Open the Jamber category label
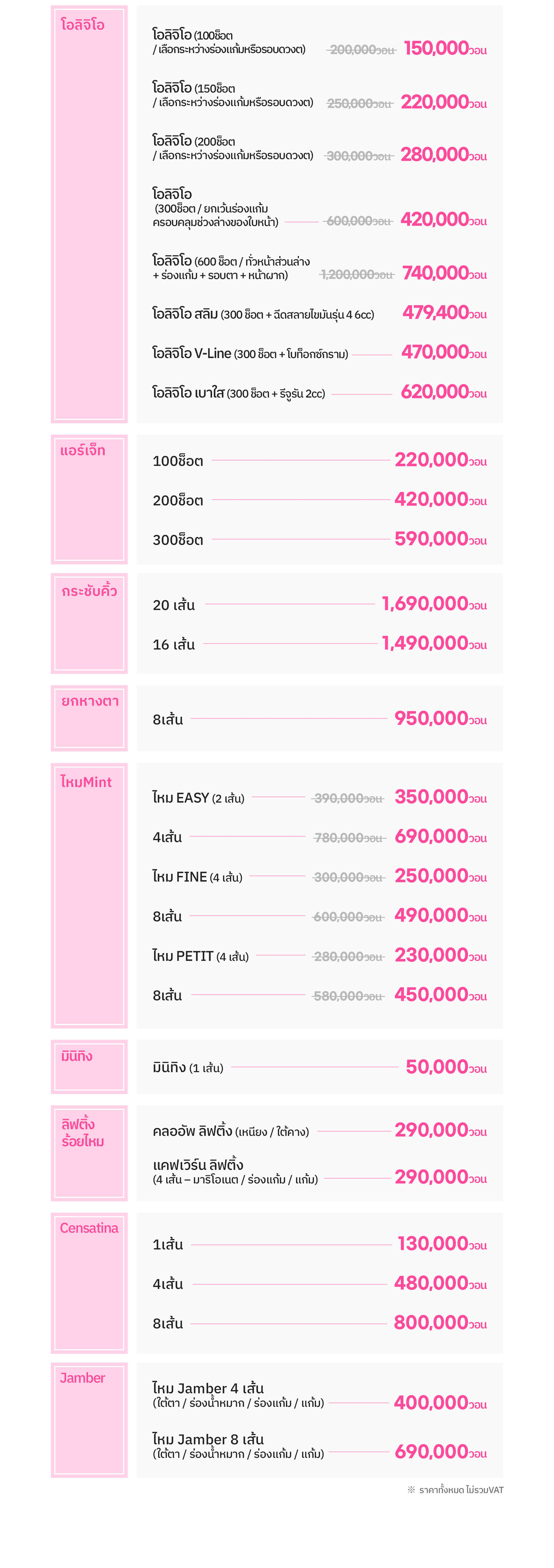The image size is (554, 1568). click(x=82, y=1377)
